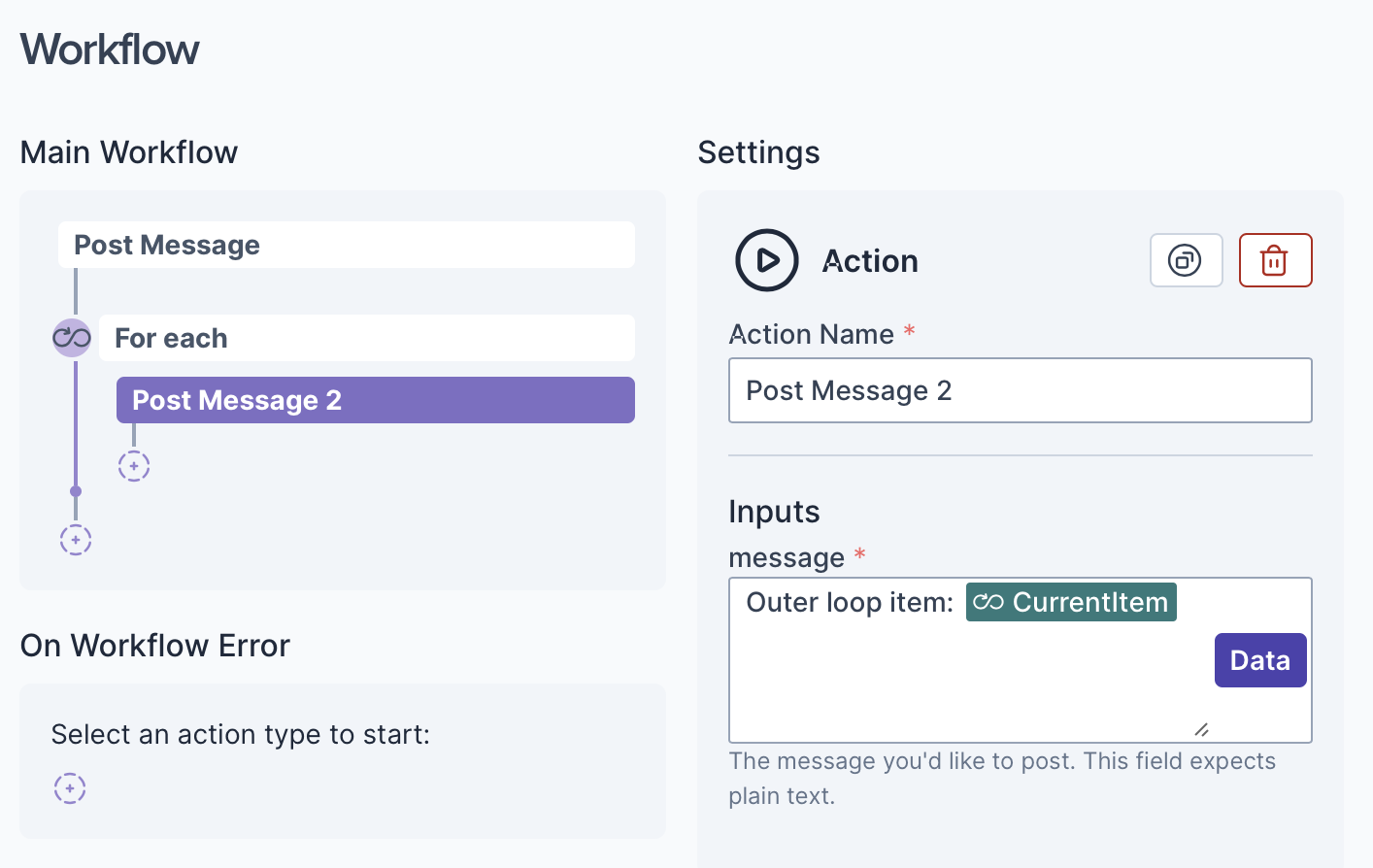Click the Main Workflow heading
Image resolution: width=1373 pixels, height=868 pixels.
(129, 152)
